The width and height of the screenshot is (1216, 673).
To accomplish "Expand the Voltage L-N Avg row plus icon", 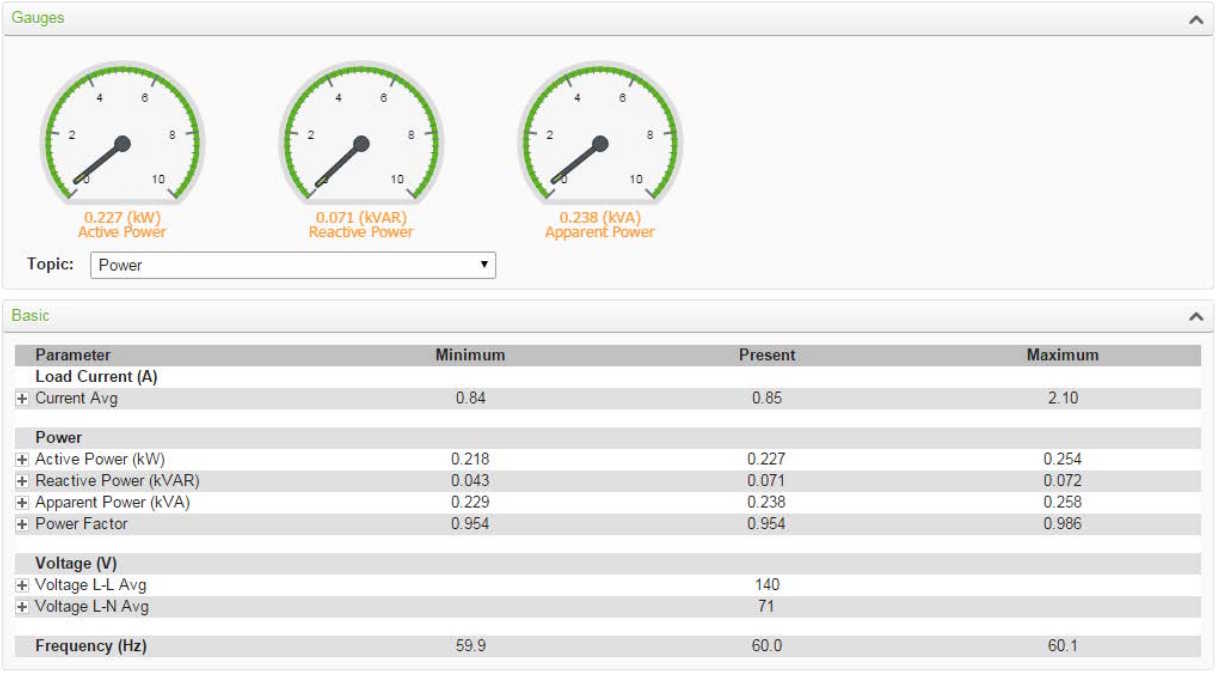I will click(22, 607).
